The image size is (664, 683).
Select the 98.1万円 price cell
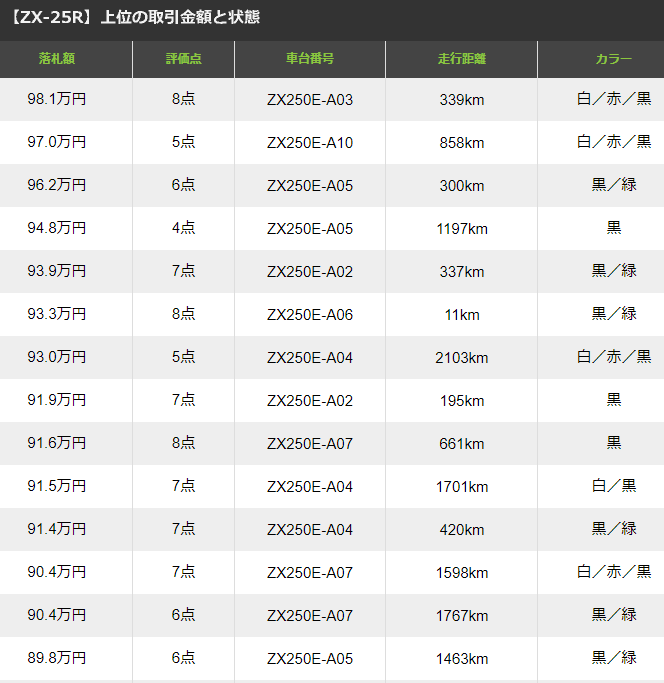[x=57, y=99]
